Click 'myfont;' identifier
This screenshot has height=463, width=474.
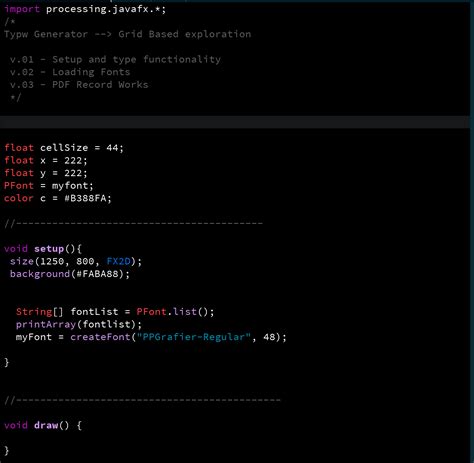tap(73, 186)
